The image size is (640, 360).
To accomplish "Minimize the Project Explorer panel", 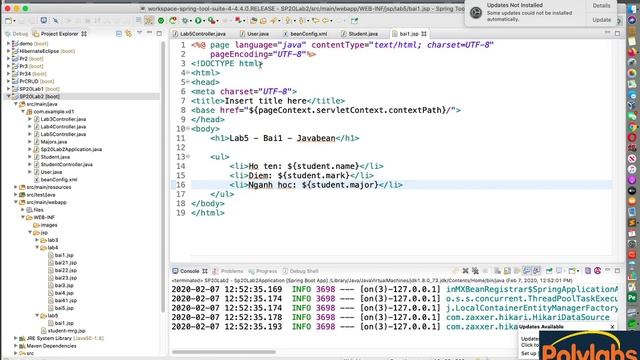I will click(149, 33).
